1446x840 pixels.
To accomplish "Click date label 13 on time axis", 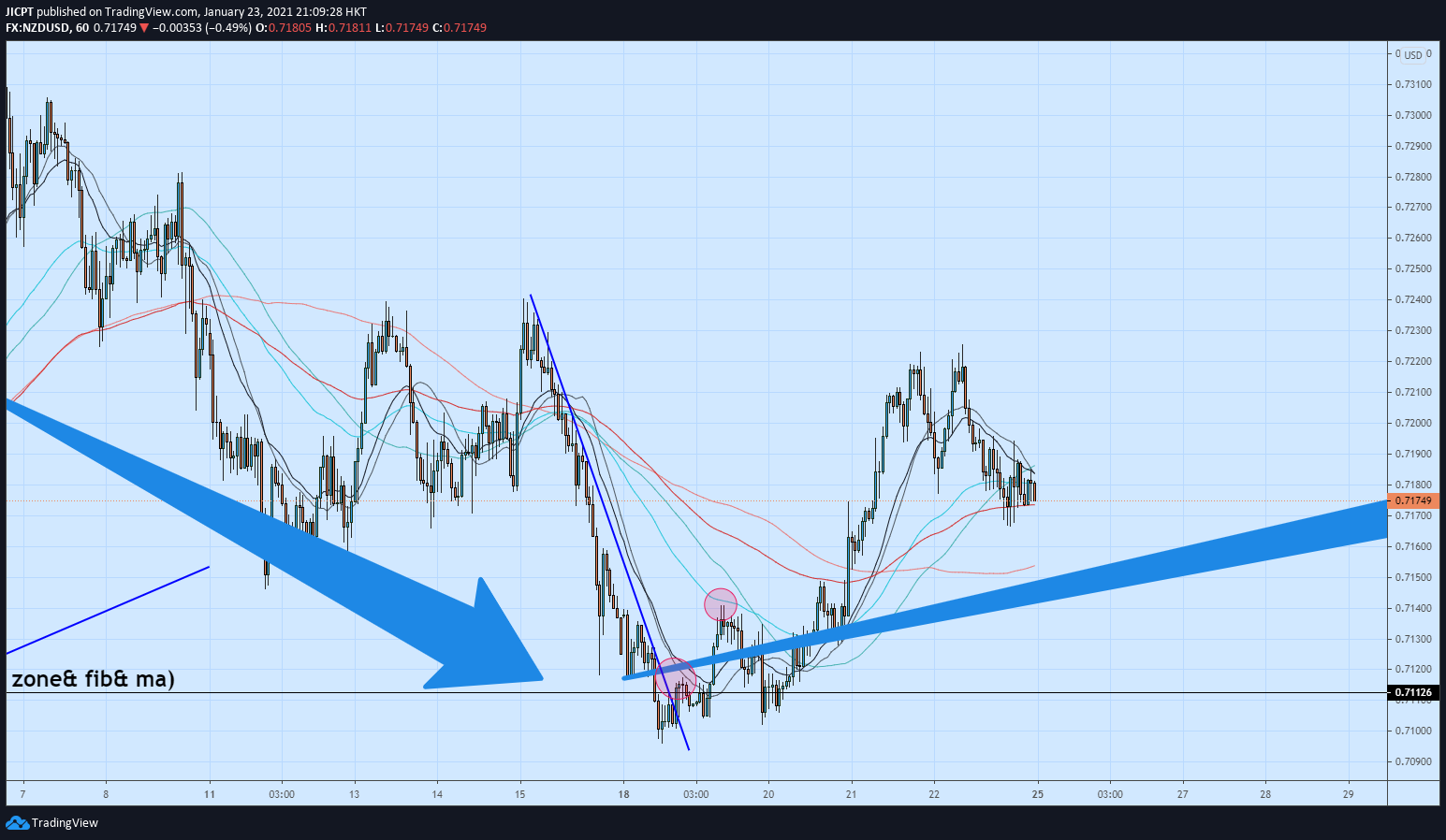I will [355, 794].
